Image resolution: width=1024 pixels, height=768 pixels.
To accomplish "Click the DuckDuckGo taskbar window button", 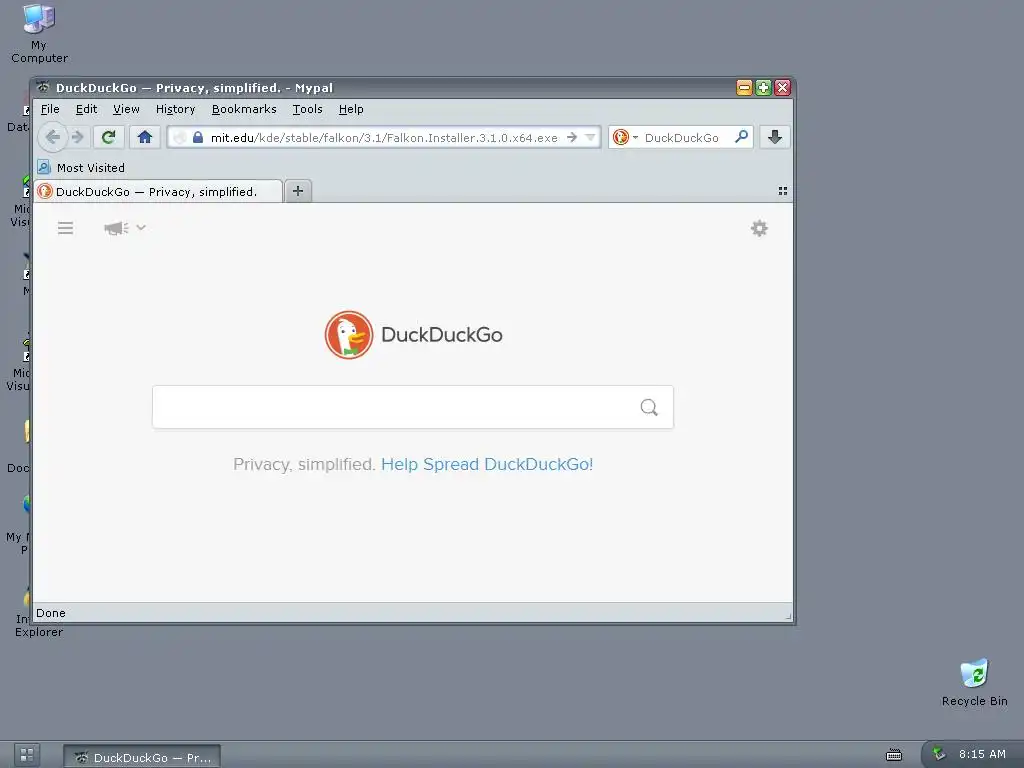I will (x=142, y=757).
